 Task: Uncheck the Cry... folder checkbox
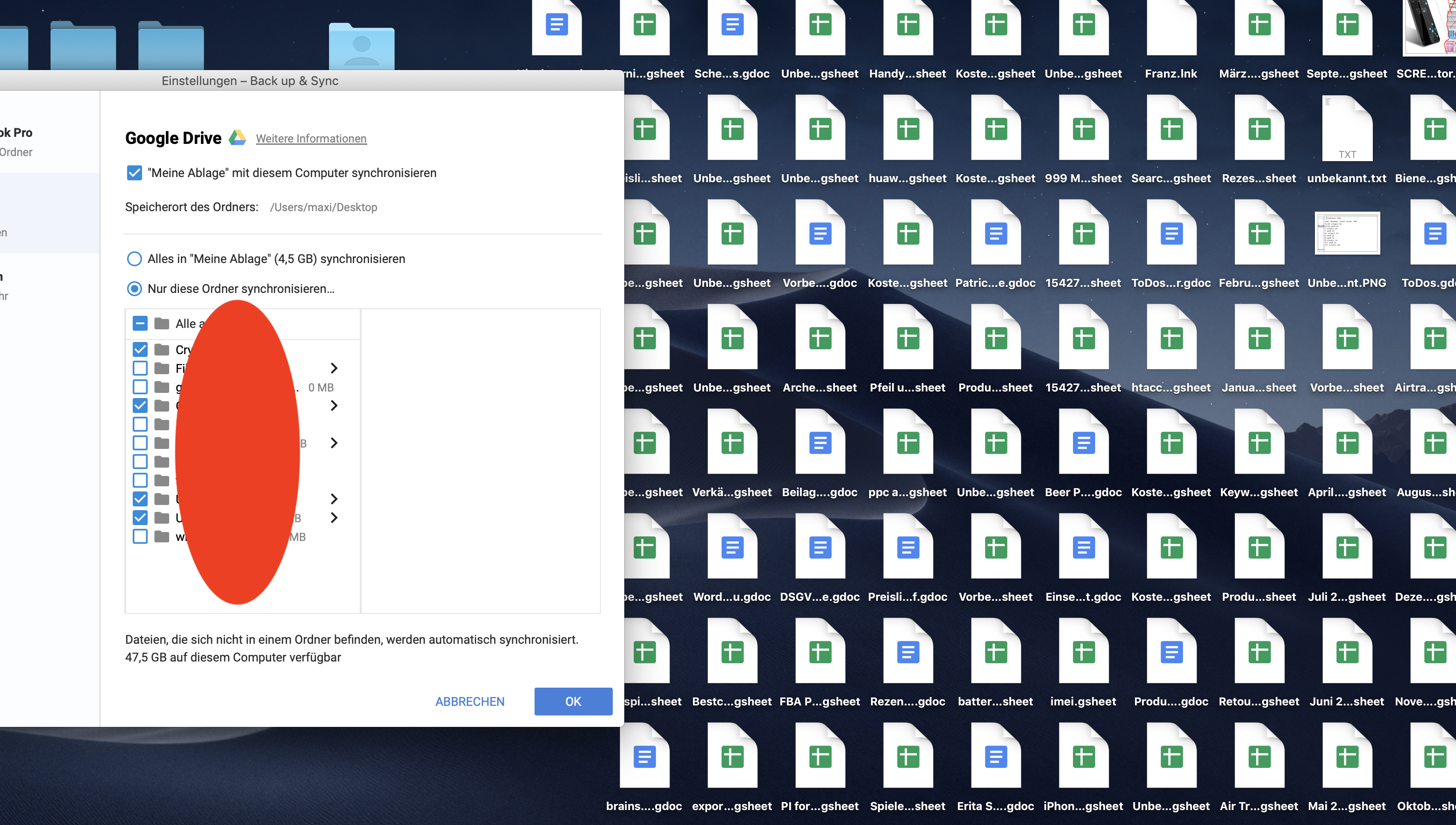coord(140,349)
